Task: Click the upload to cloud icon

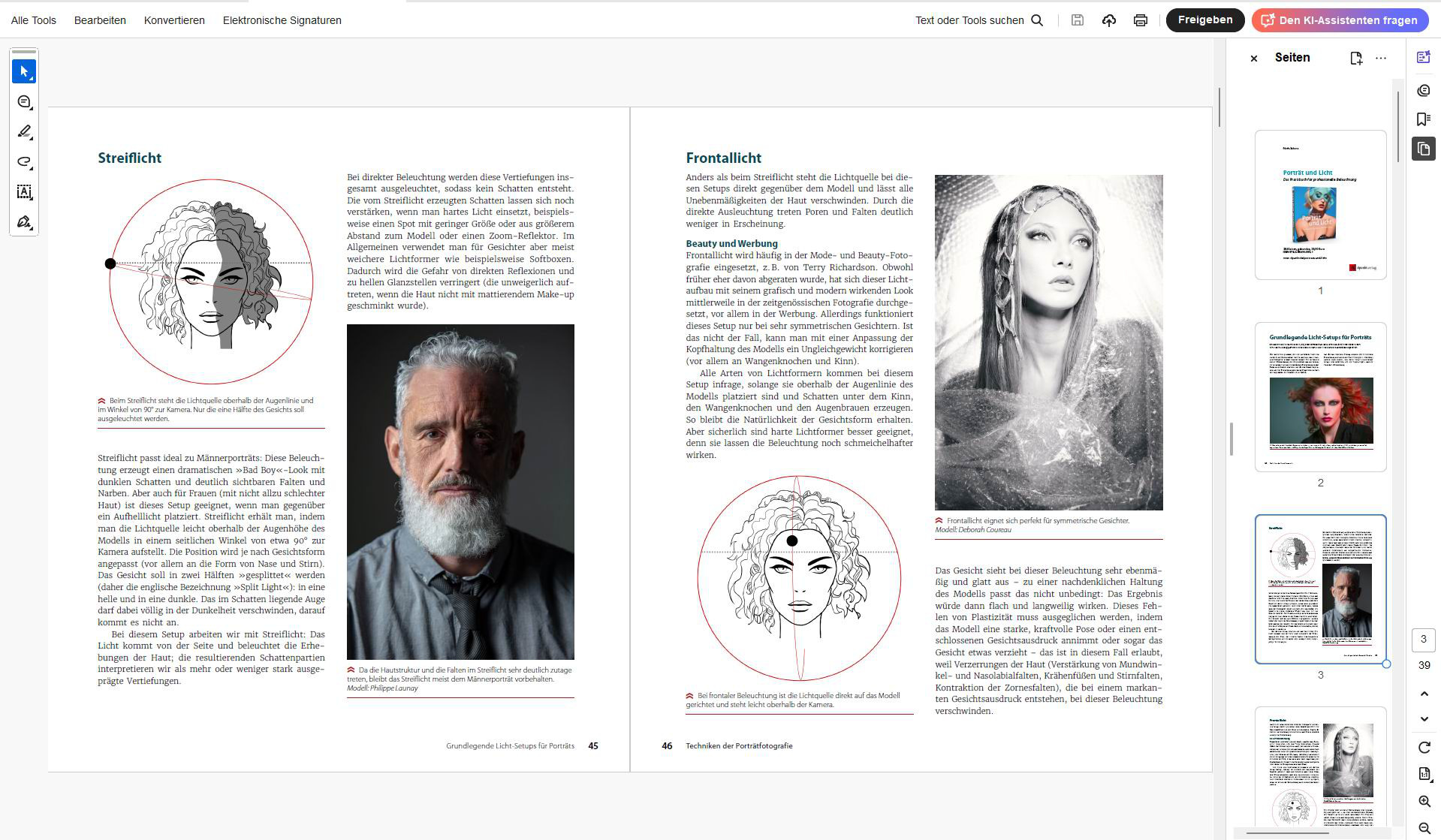Action: [x=1108, y=20]
